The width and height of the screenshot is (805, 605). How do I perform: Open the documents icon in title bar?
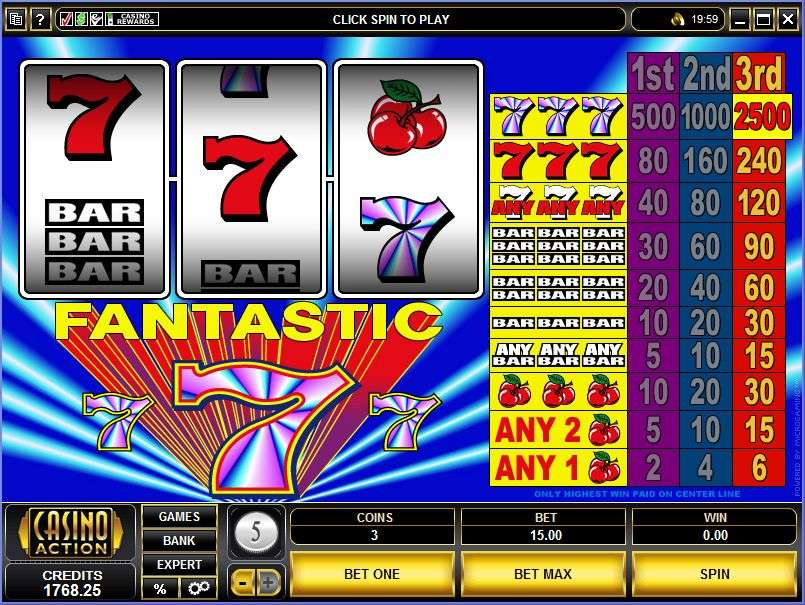pyautogui.click(x=15, y=20)
